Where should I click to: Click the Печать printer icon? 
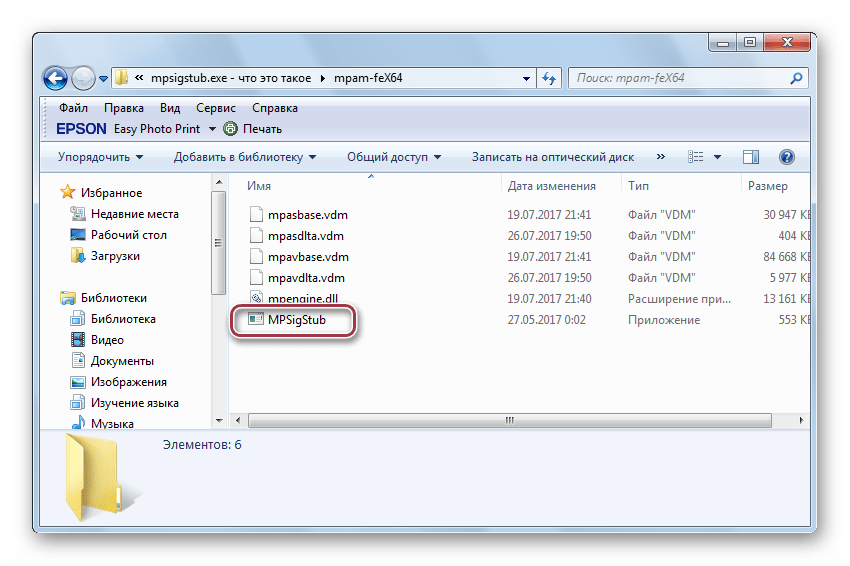coord(231,129)
